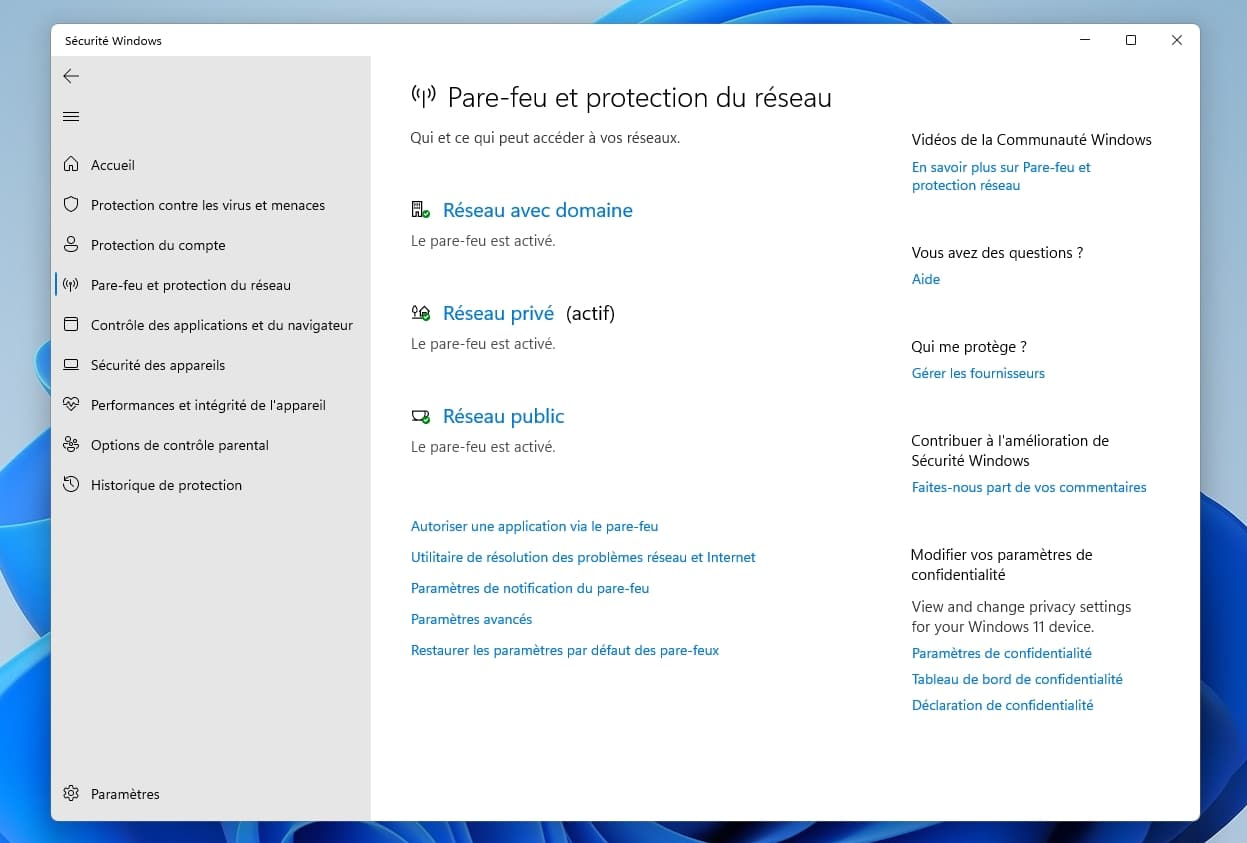
Task: Click Vidéos de la Communauté Windows heading
Action: point(1031,140)
